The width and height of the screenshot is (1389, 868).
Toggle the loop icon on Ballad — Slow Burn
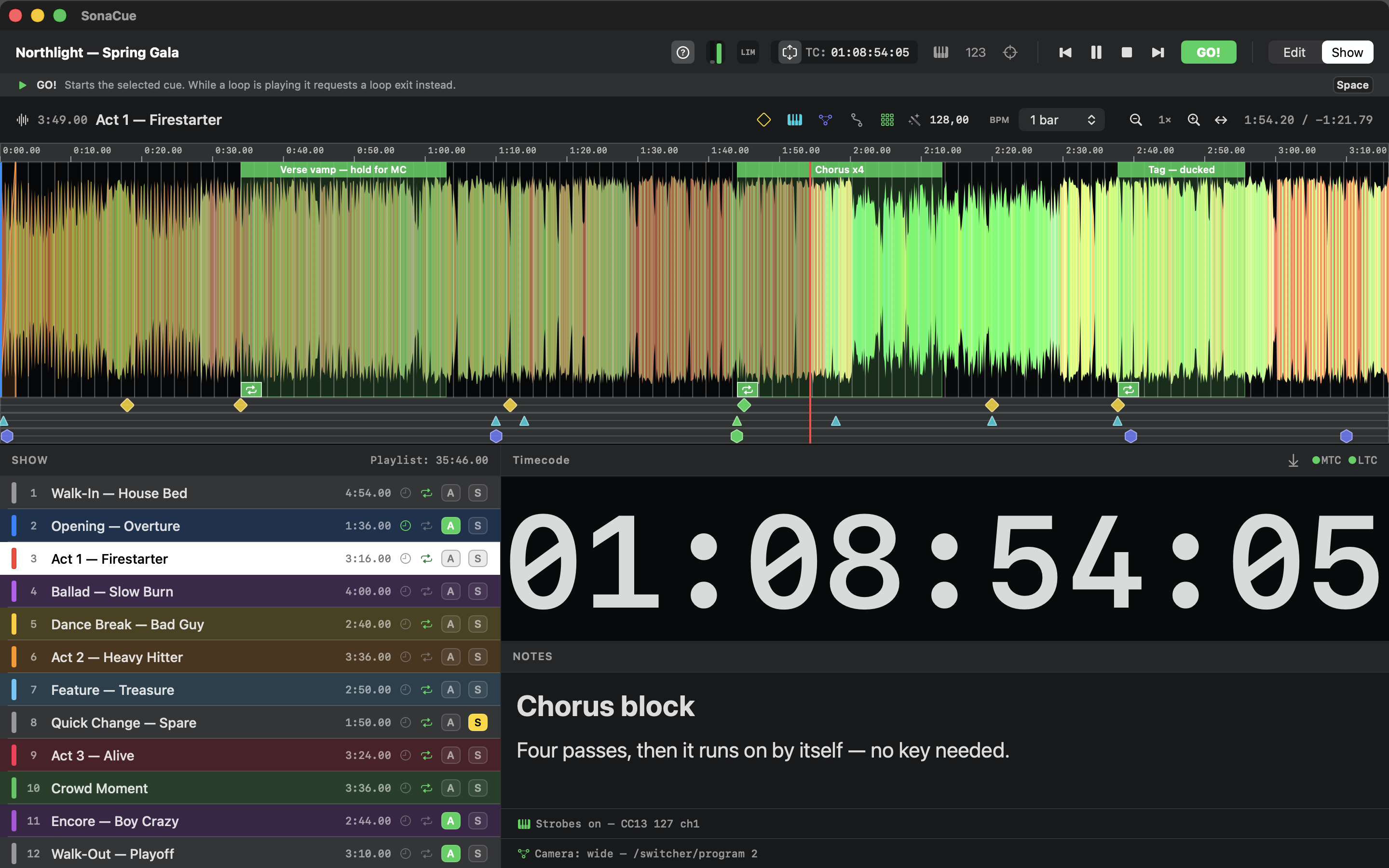pyautogui.click(x=426, y=591)
